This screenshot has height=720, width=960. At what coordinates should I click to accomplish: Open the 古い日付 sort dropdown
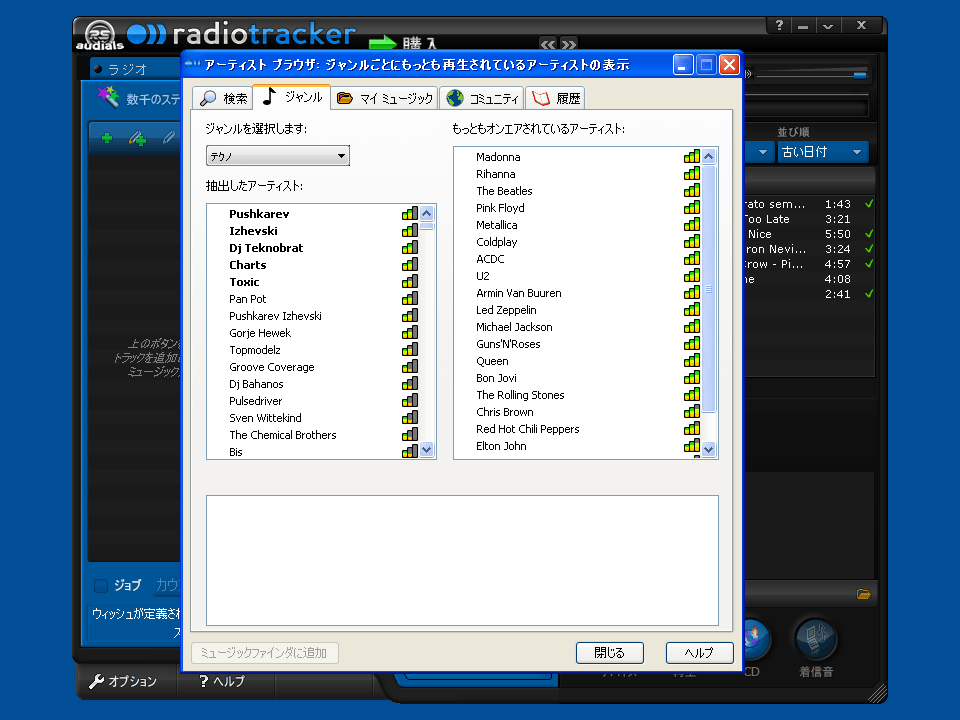pyautogui.click(x=822, y=152)
